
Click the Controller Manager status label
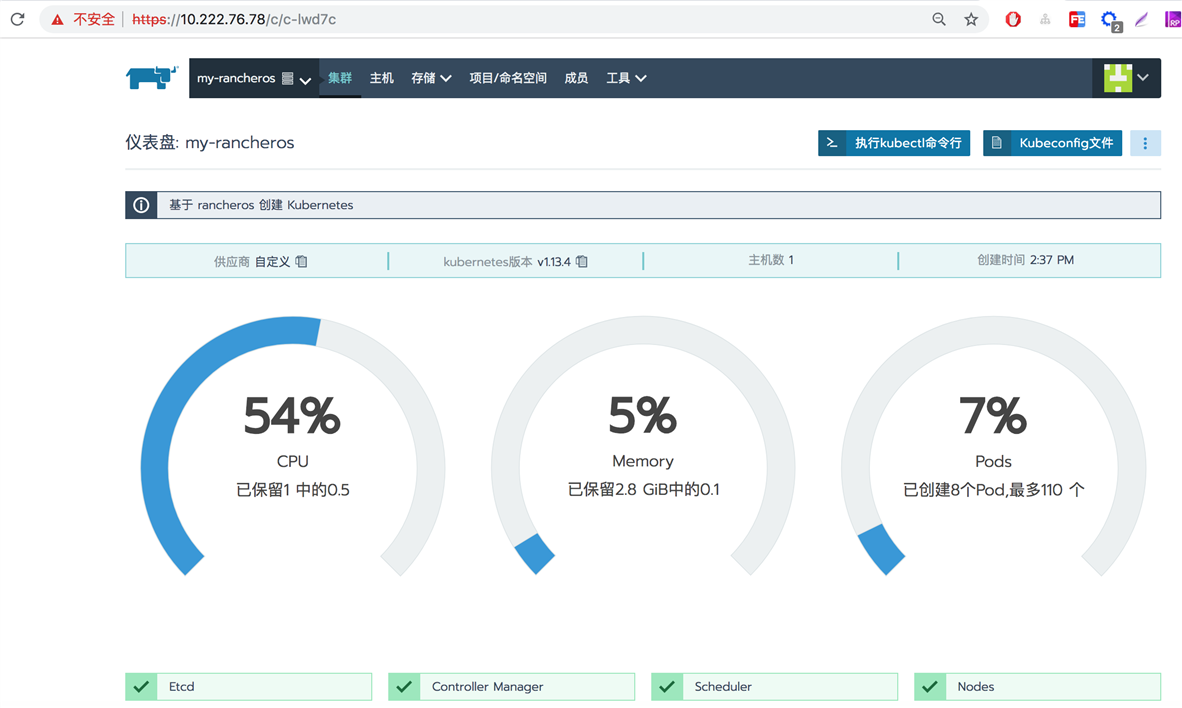coord(488,687)
